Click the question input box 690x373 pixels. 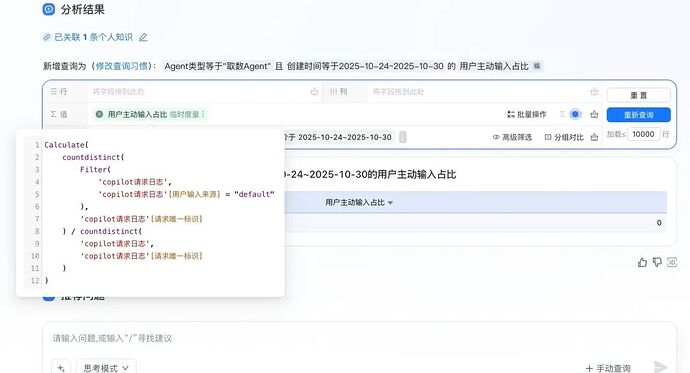click(359, 338)
